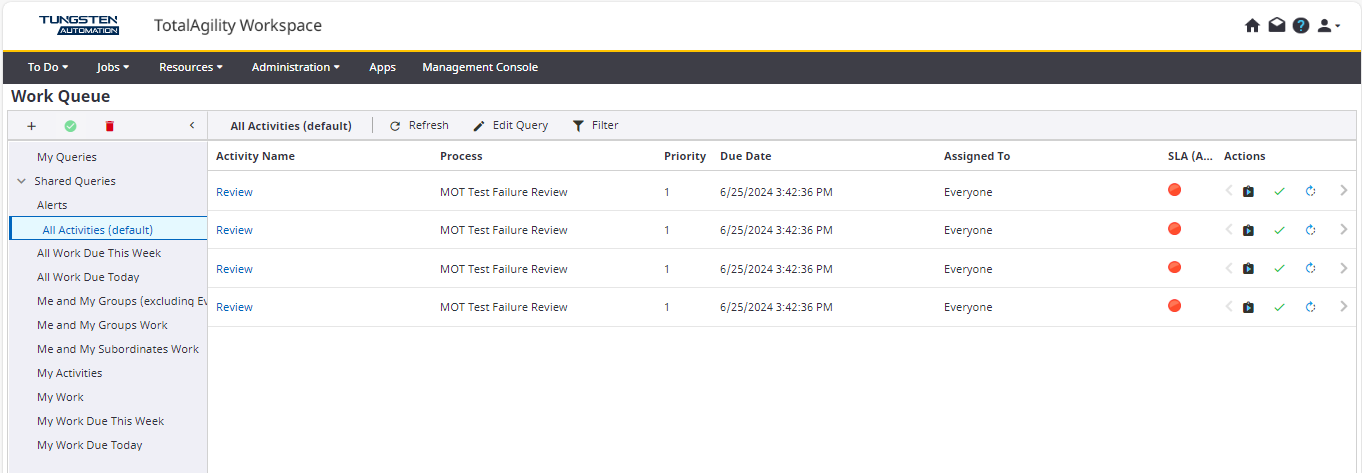Select Me and My Groups Work
1362x473 pixels.
tap(102, 325)
